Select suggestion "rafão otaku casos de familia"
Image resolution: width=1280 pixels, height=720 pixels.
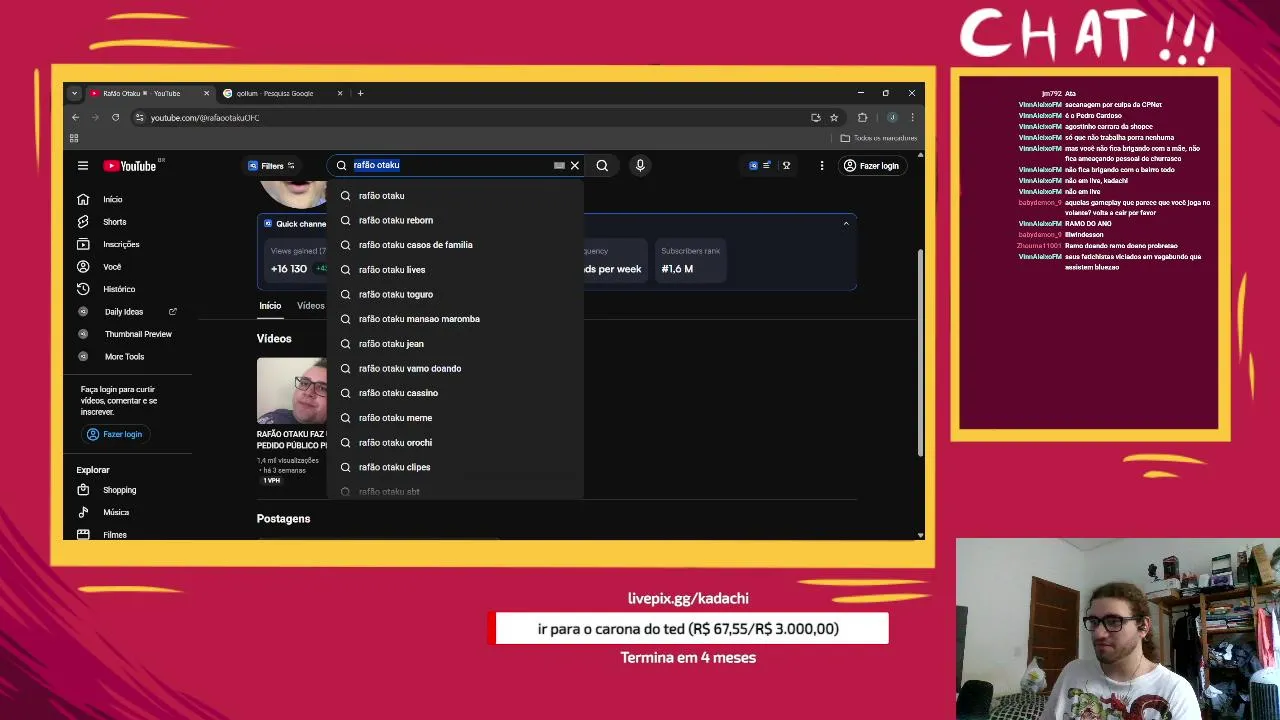(455, 245)
